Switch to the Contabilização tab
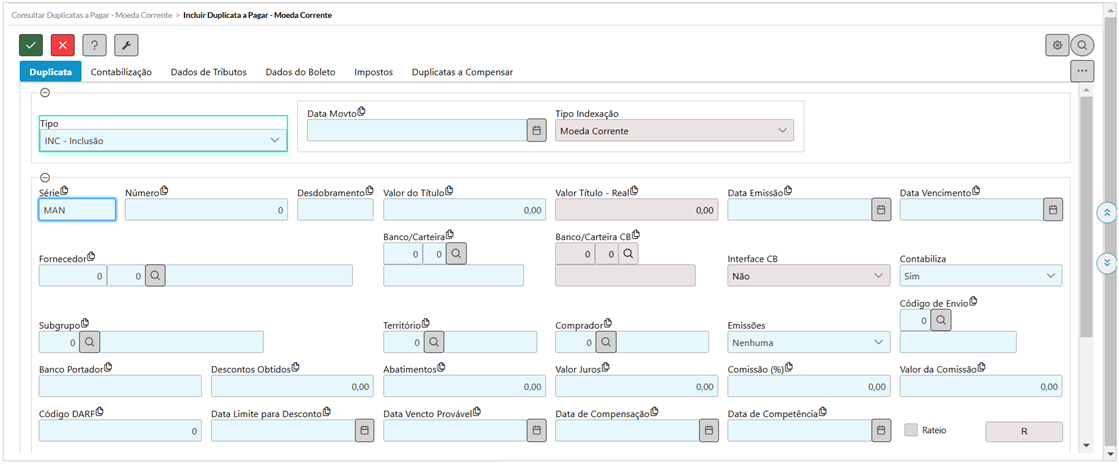Image resolution: width=1119 pixels, height=464 pixels. click(x=121, y=72)
